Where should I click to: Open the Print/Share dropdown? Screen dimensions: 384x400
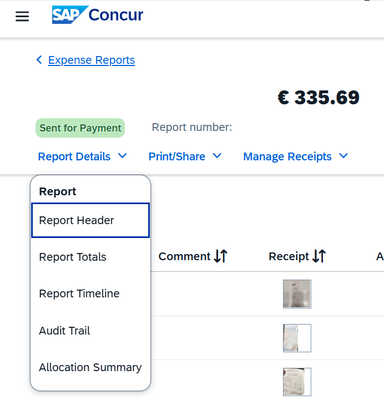click(x=185, y=156)
